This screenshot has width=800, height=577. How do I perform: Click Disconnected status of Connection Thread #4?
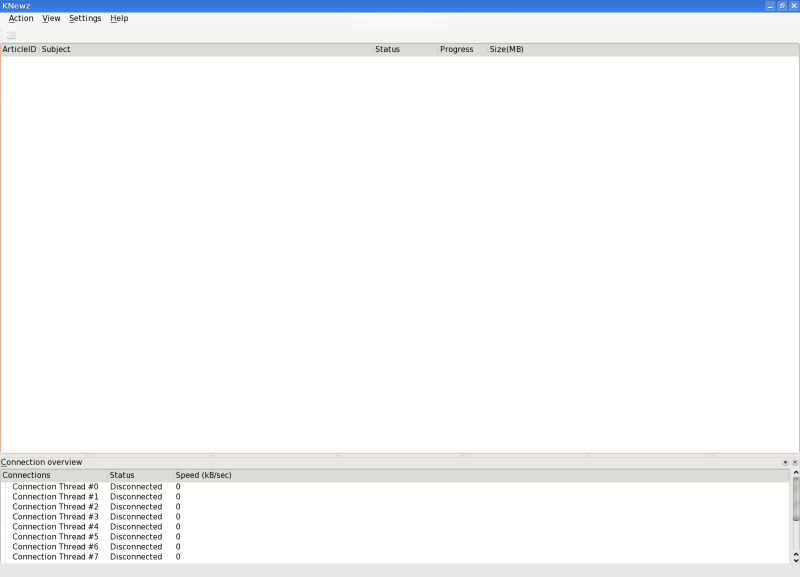coord(136,526)
